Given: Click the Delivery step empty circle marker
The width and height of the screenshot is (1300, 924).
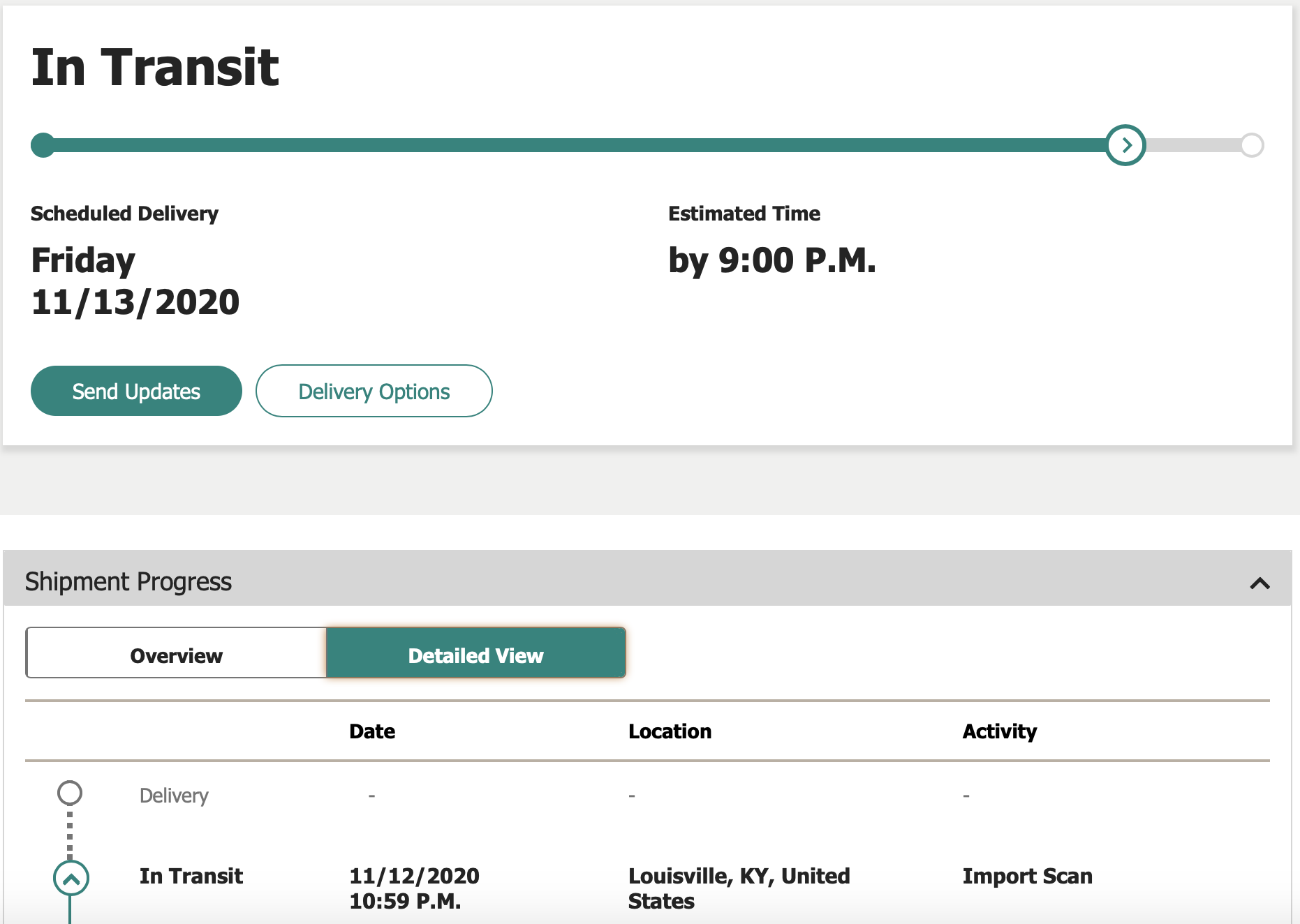Looking at the screenshot, I should pos(70,793).
